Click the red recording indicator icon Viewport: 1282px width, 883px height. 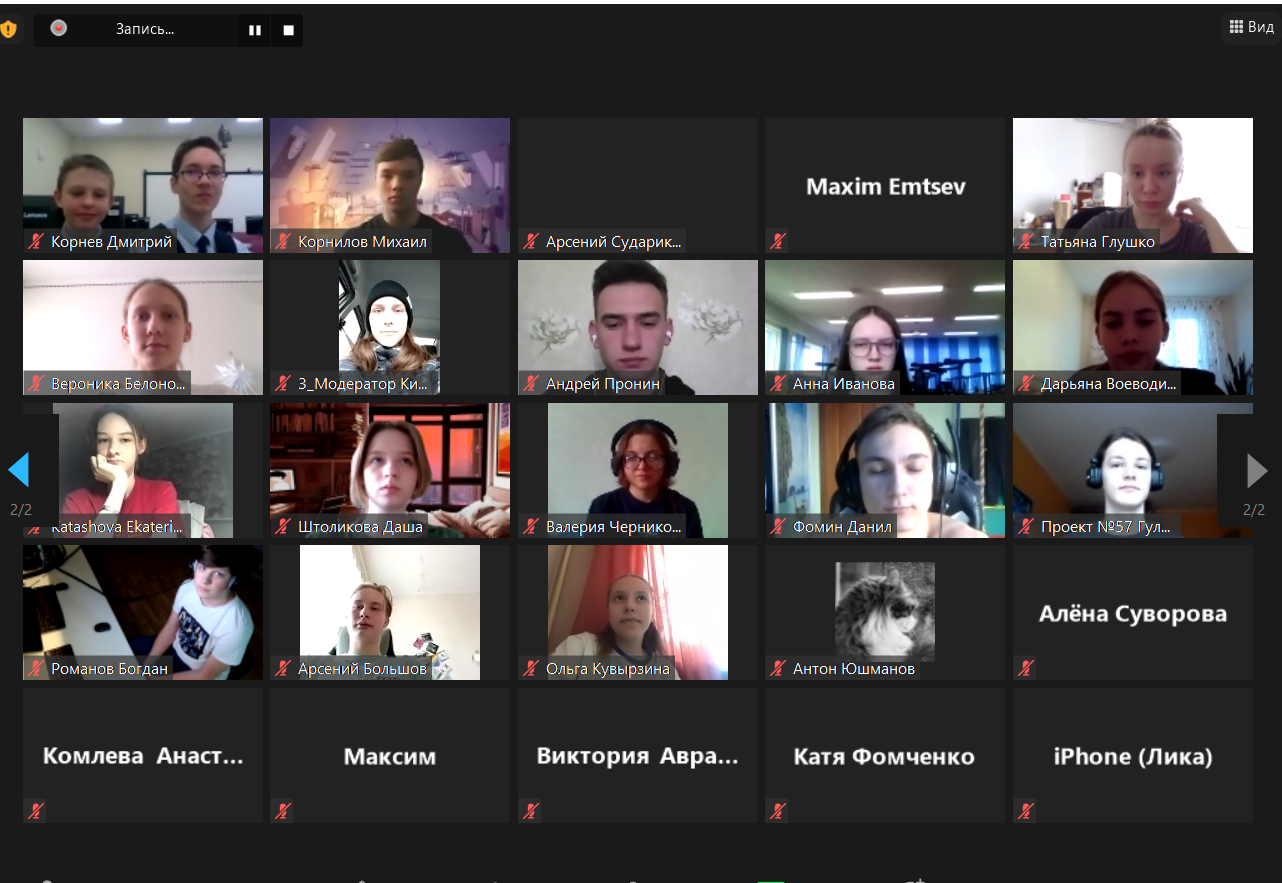click(59, 28)
